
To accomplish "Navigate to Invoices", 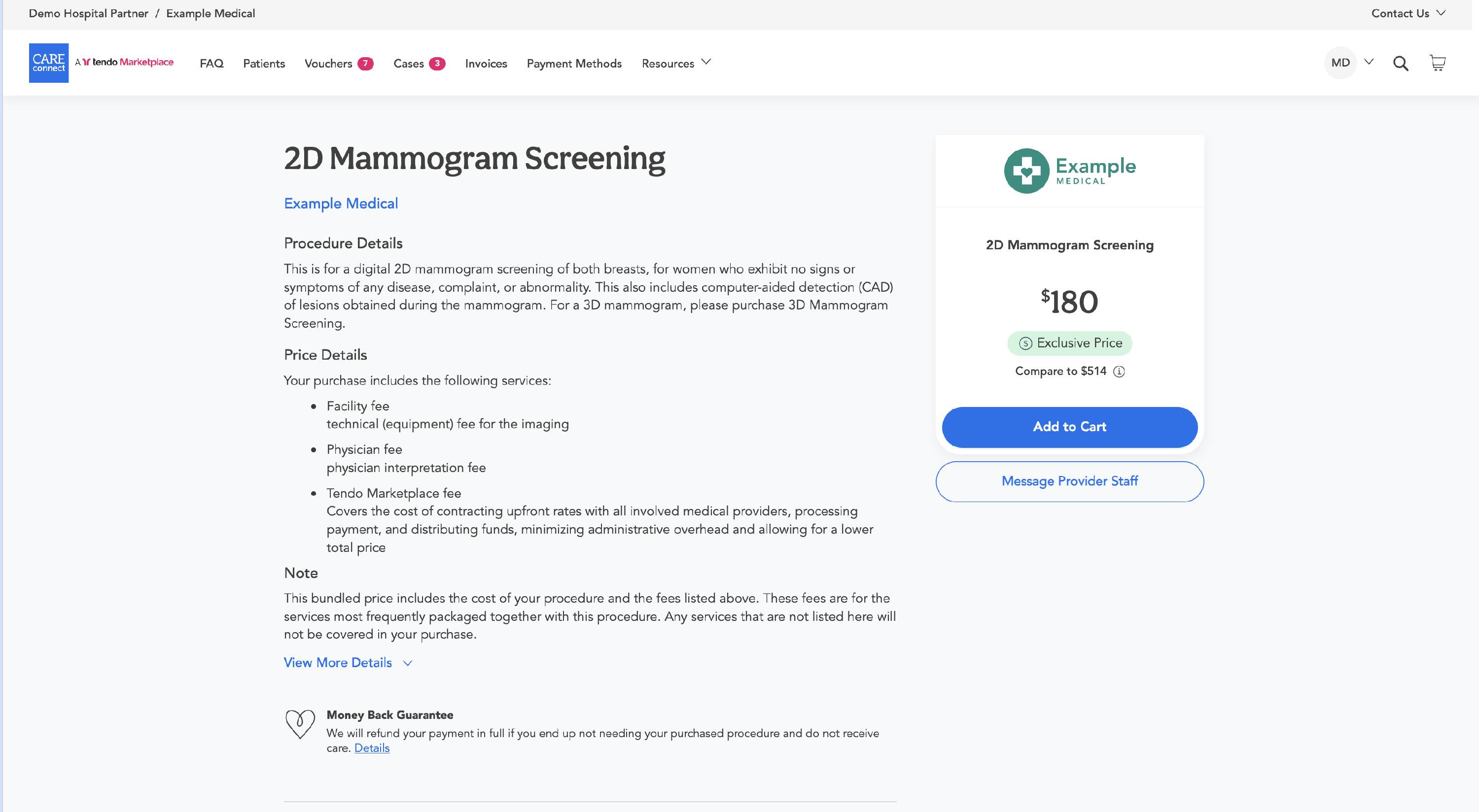I will click(x=486, y=64).
